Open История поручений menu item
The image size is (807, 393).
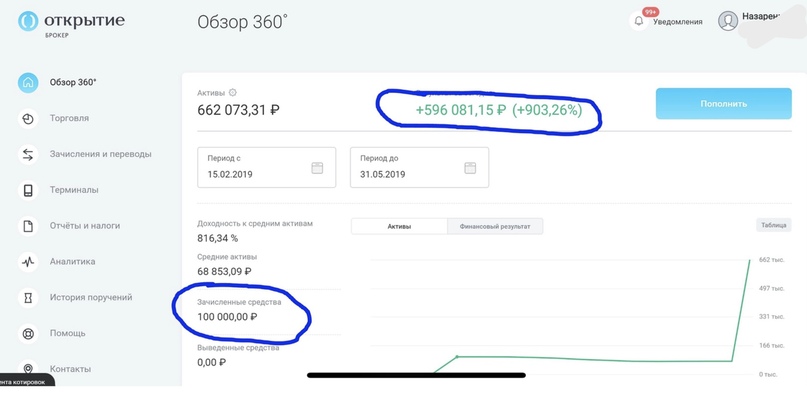[91, 298]
